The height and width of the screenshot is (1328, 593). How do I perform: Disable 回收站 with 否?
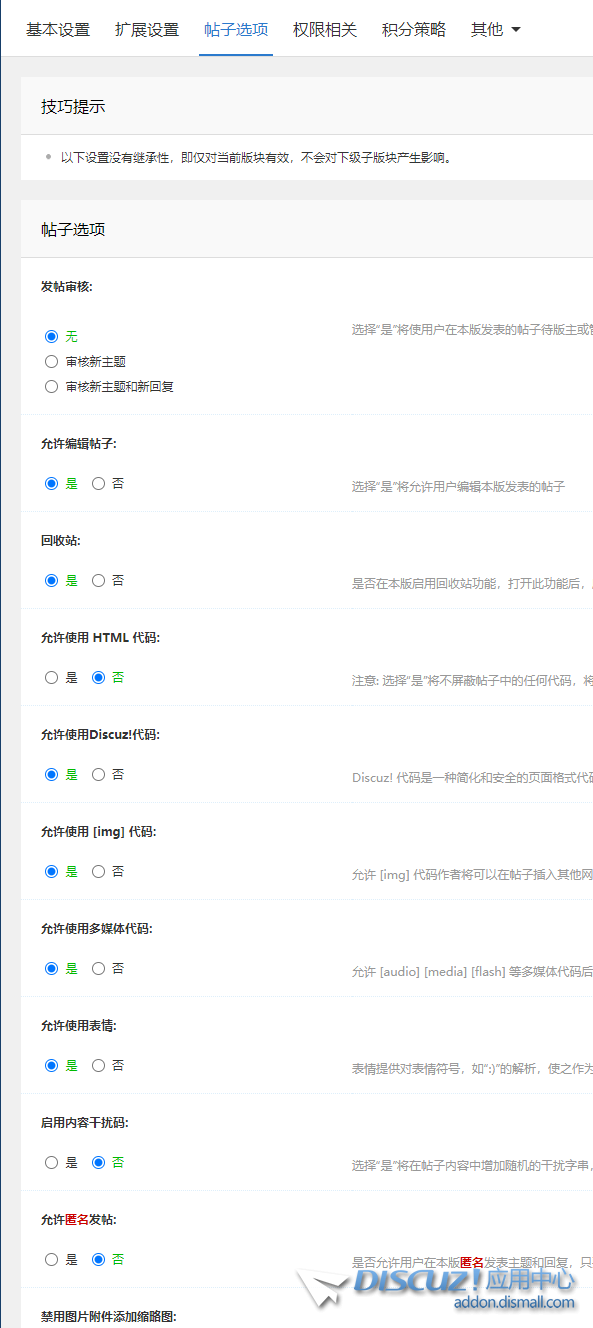(98, 581)
